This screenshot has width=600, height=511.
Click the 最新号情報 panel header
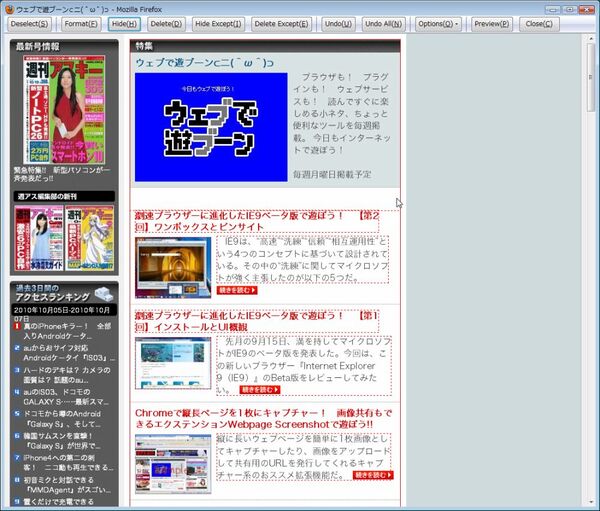tap(64, 47)
